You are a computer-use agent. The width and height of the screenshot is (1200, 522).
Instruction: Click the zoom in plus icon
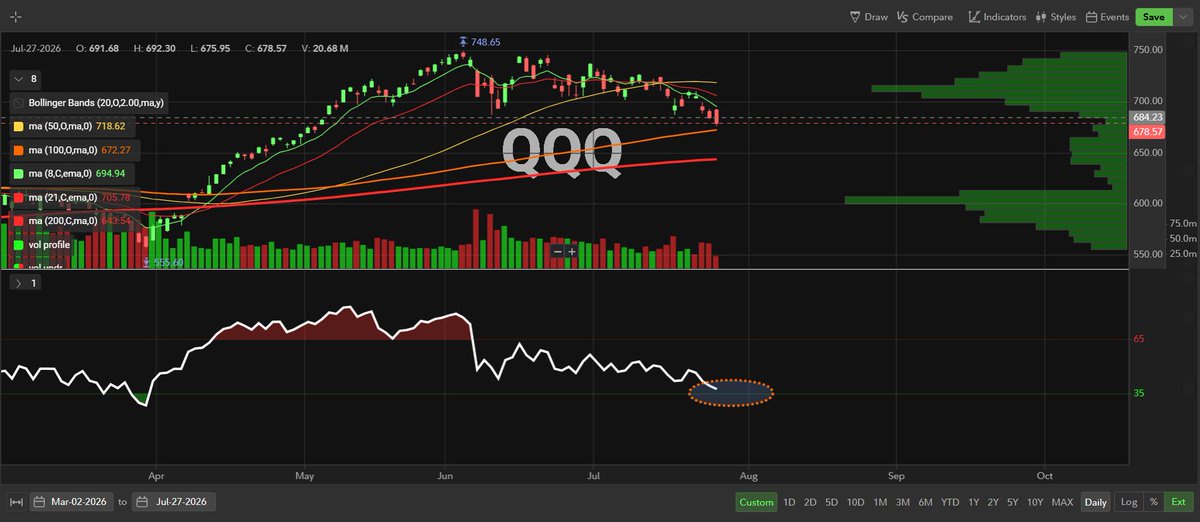tap(572, 251)
